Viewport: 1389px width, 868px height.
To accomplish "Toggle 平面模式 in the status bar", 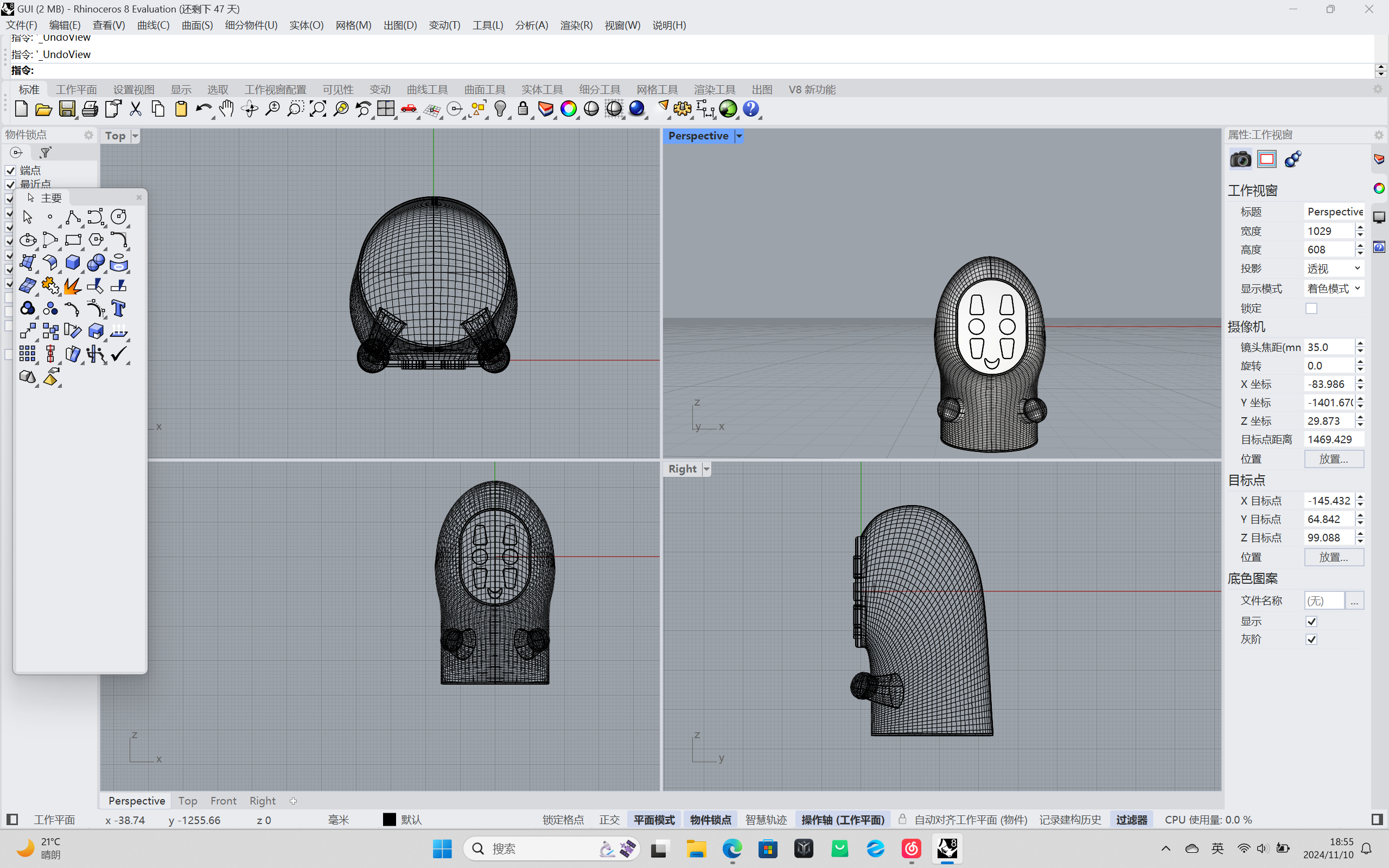I will 654,820.
